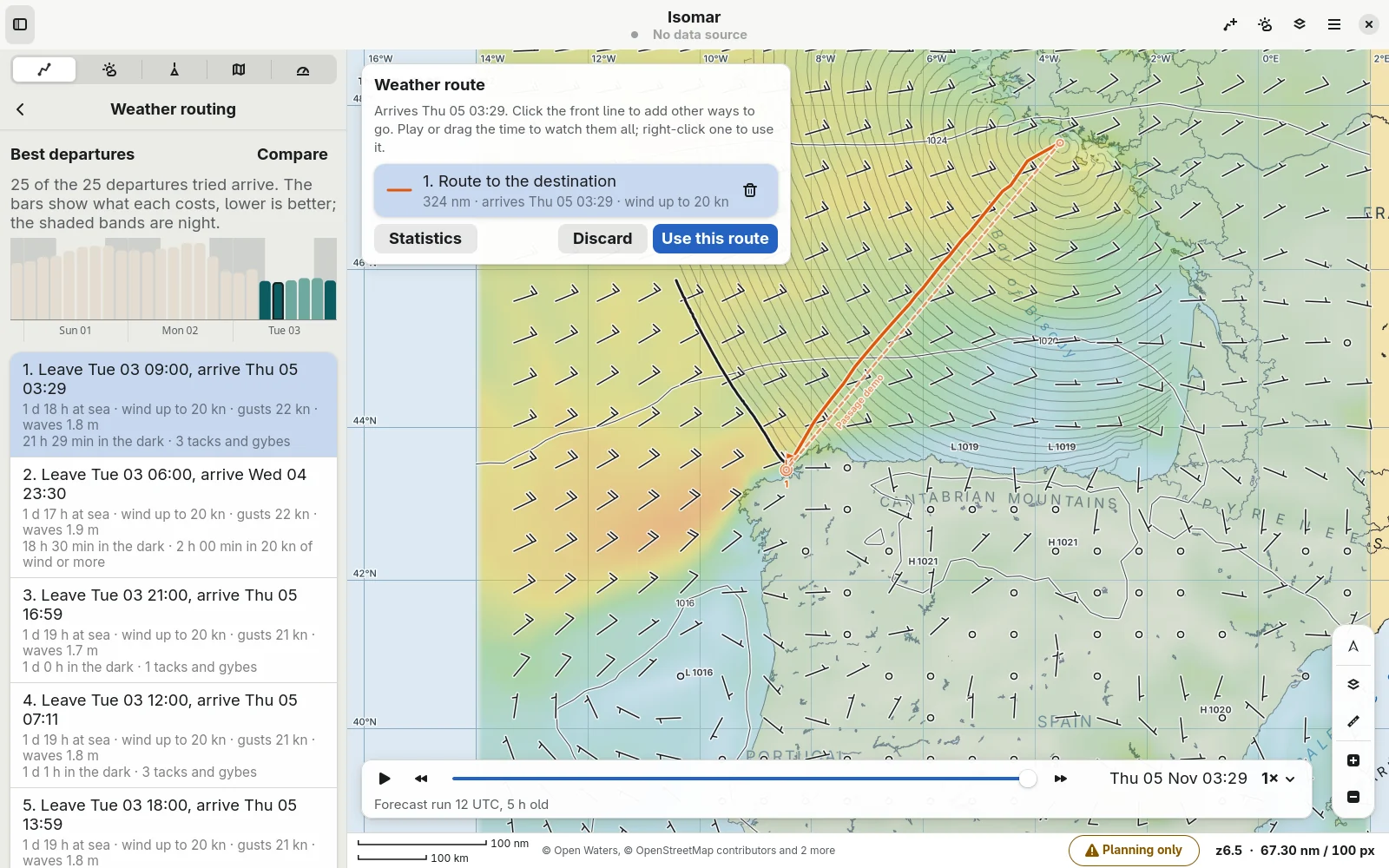
Task: Play the route time animation
Action: click(385, 779)
